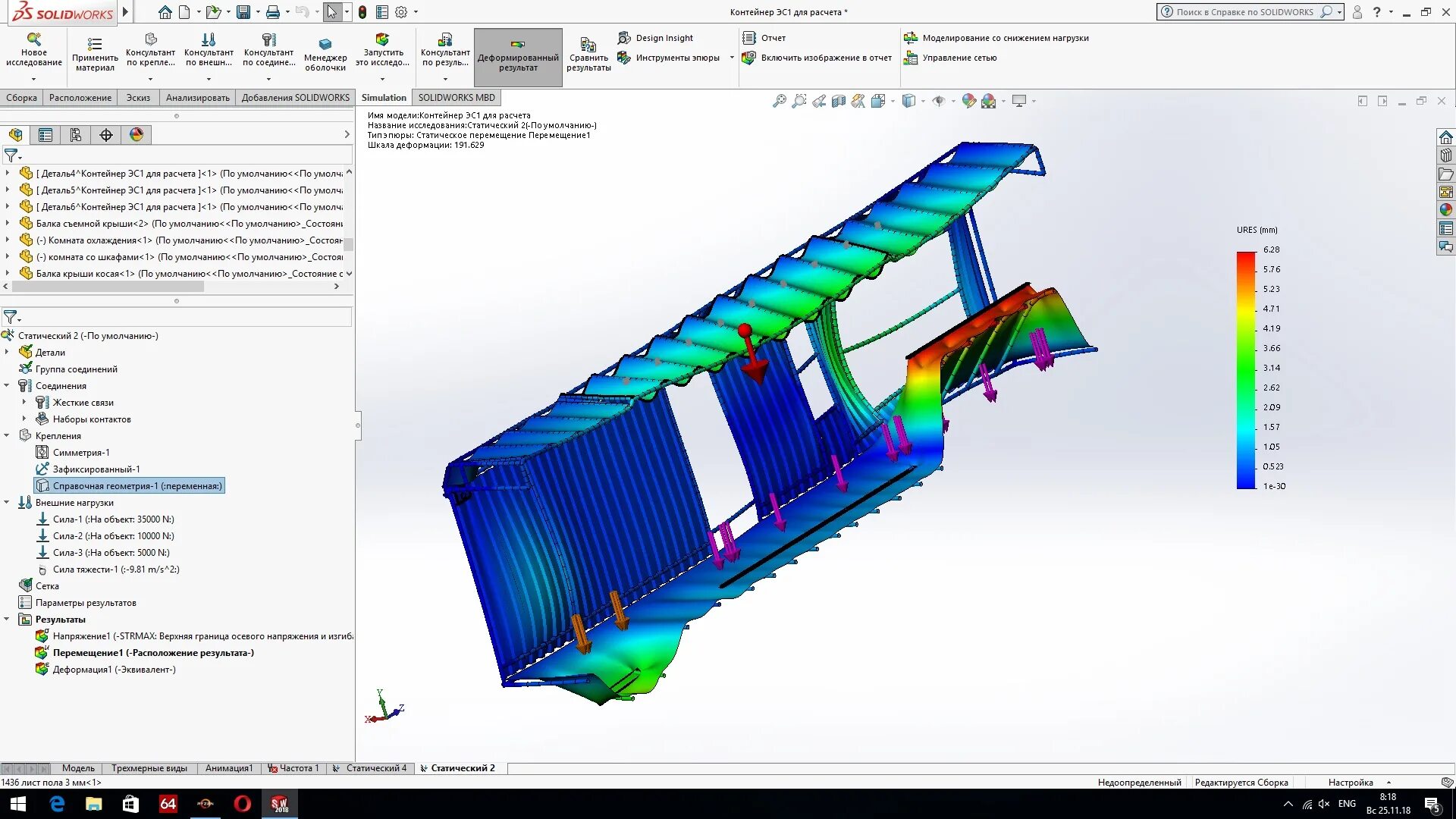Open the Design Insight tool
Screen dimensions: 1456x819
655,38
